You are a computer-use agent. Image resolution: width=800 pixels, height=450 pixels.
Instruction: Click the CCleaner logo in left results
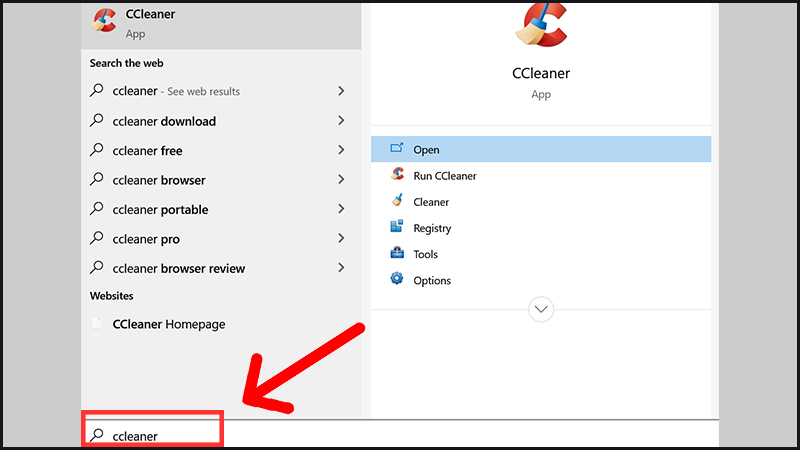click(104, 21)
